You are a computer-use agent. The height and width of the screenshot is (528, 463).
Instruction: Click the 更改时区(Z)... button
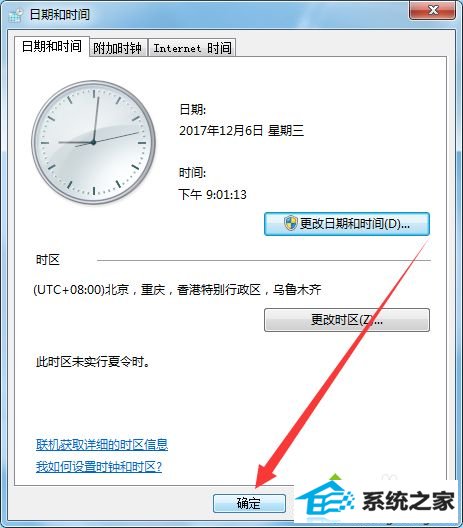[x=347, y=320]
